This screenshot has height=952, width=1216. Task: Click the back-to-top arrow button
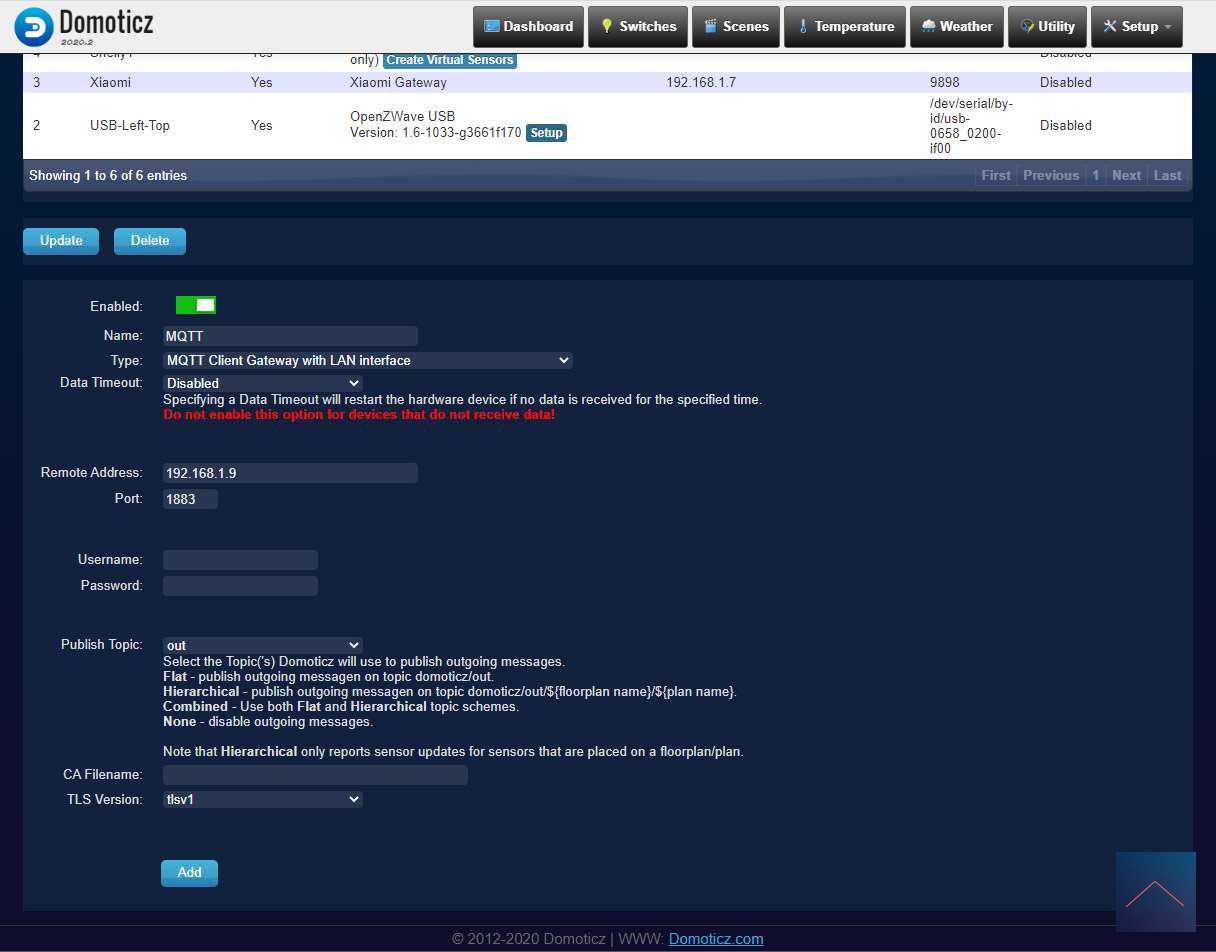click(1155, 892)
